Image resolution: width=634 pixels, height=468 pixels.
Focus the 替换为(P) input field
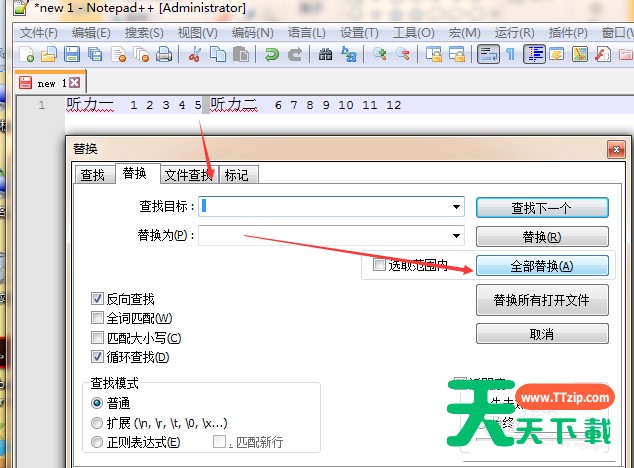[x=331, y=236]
